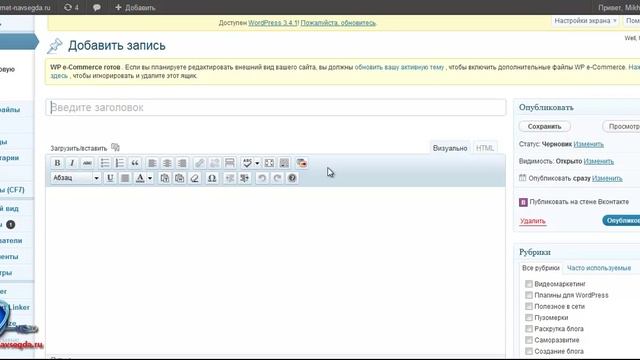Paste from Word icon

(x=179, y=178)
